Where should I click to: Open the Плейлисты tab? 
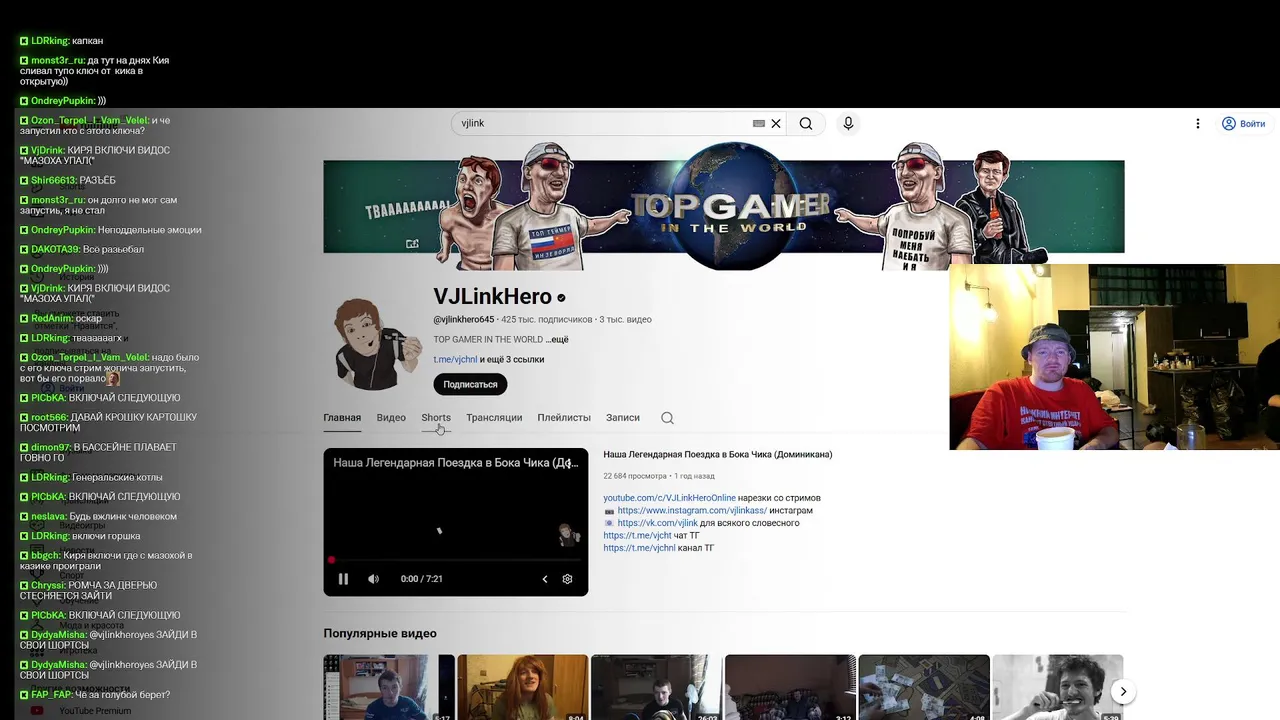click(564, 417)
